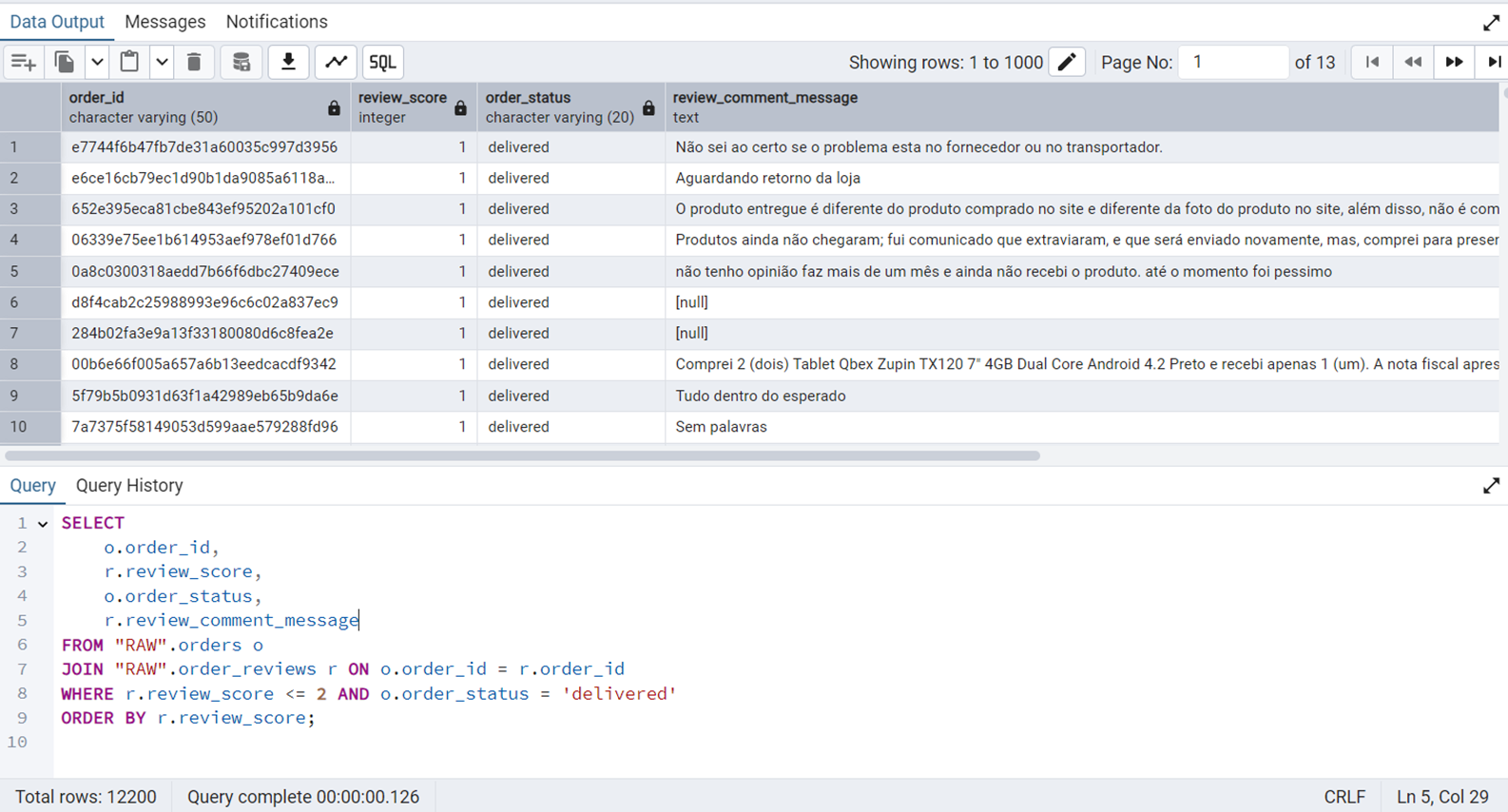The height and width of the screenshot is (812, 1508).
Task: Switch to the Messages tab
Action: coord(164,22)
